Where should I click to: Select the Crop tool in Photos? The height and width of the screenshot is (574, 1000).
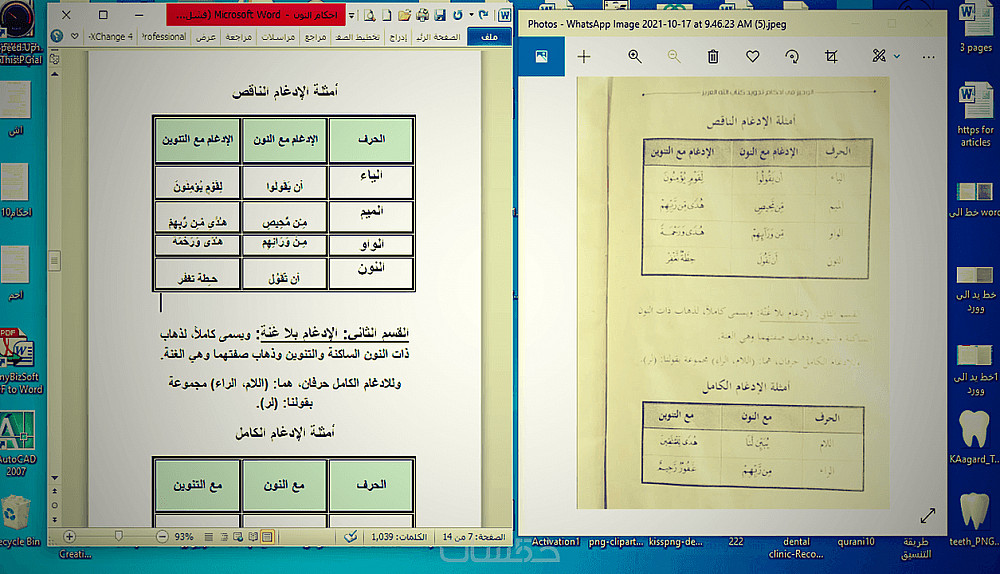coord(831,56)
